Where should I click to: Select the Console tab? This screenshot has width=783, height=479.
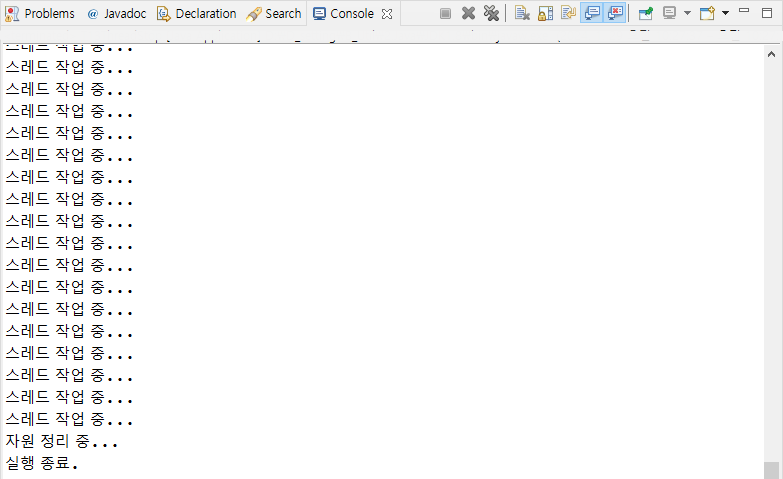point(344,13)
